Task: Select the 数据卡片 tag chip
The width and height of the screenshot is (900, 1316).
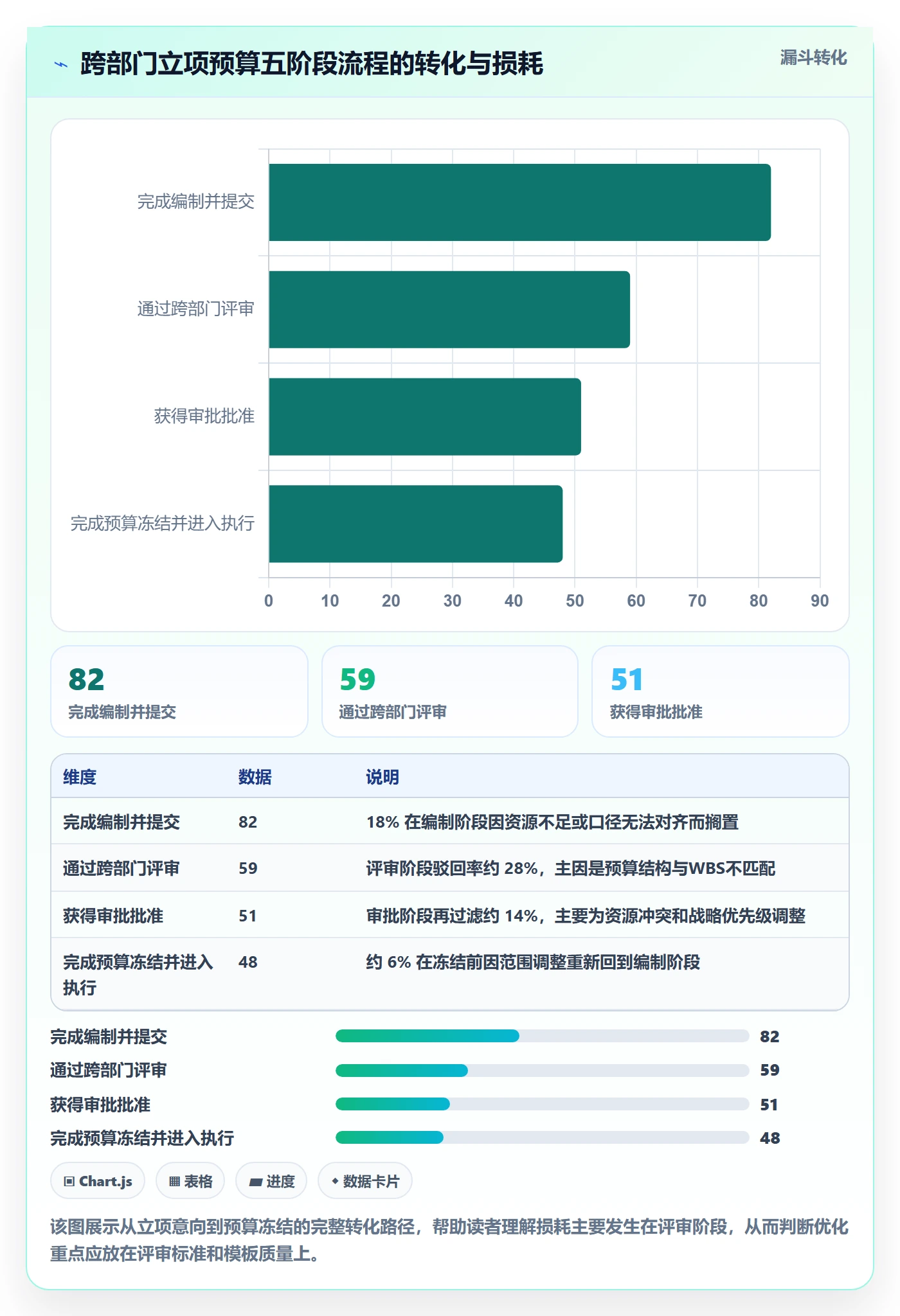Action: 365,1181
